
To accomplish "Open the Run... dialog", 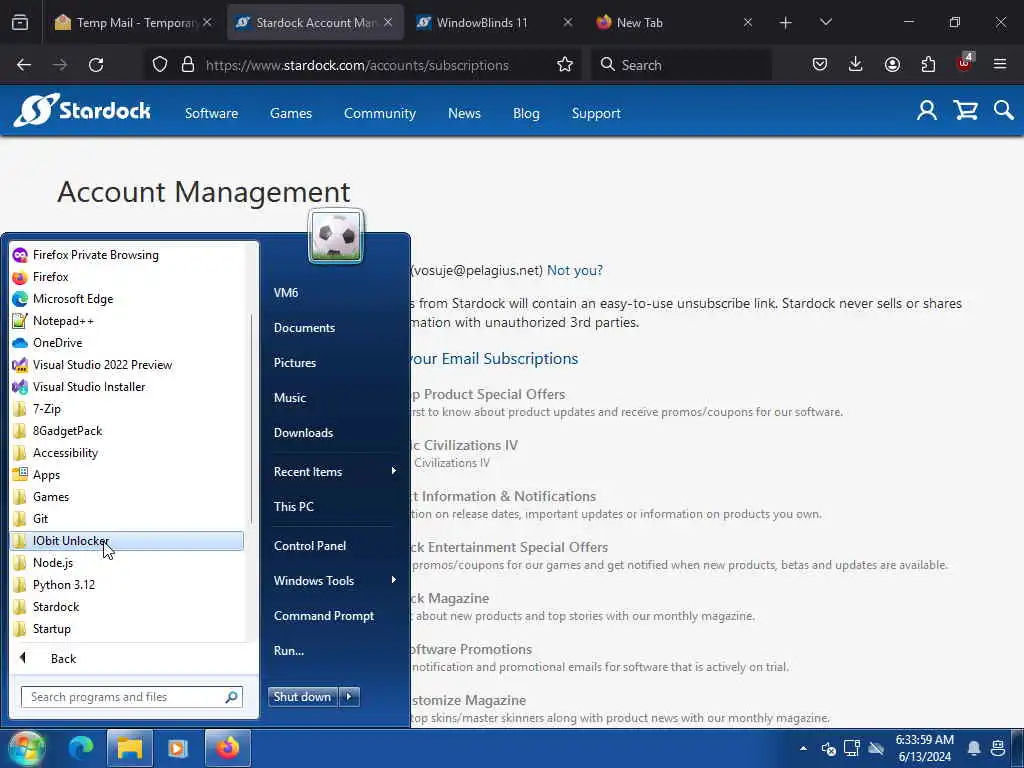I will coord(289,650).
